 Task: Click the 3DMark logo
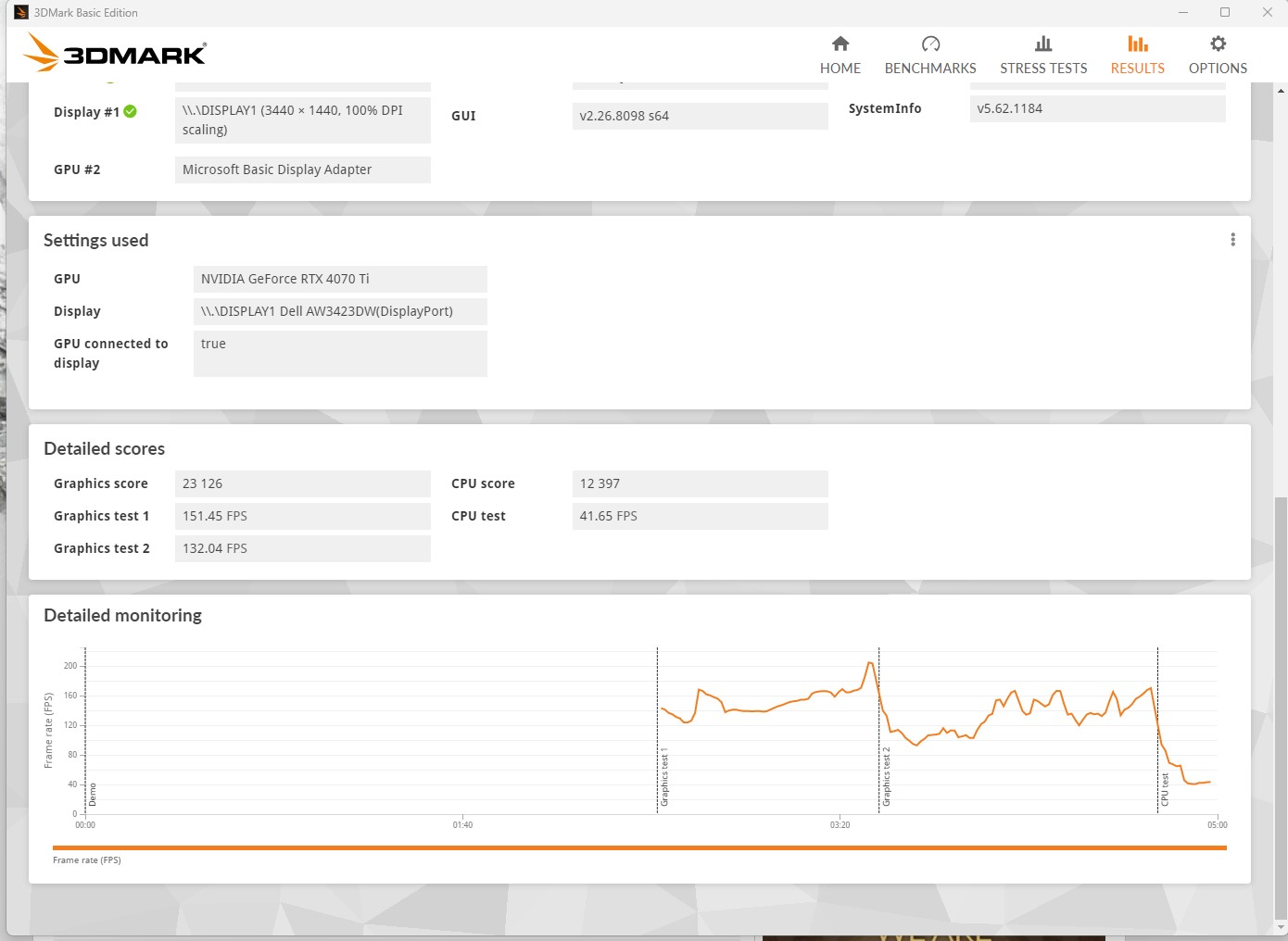[x=115, y=53]
